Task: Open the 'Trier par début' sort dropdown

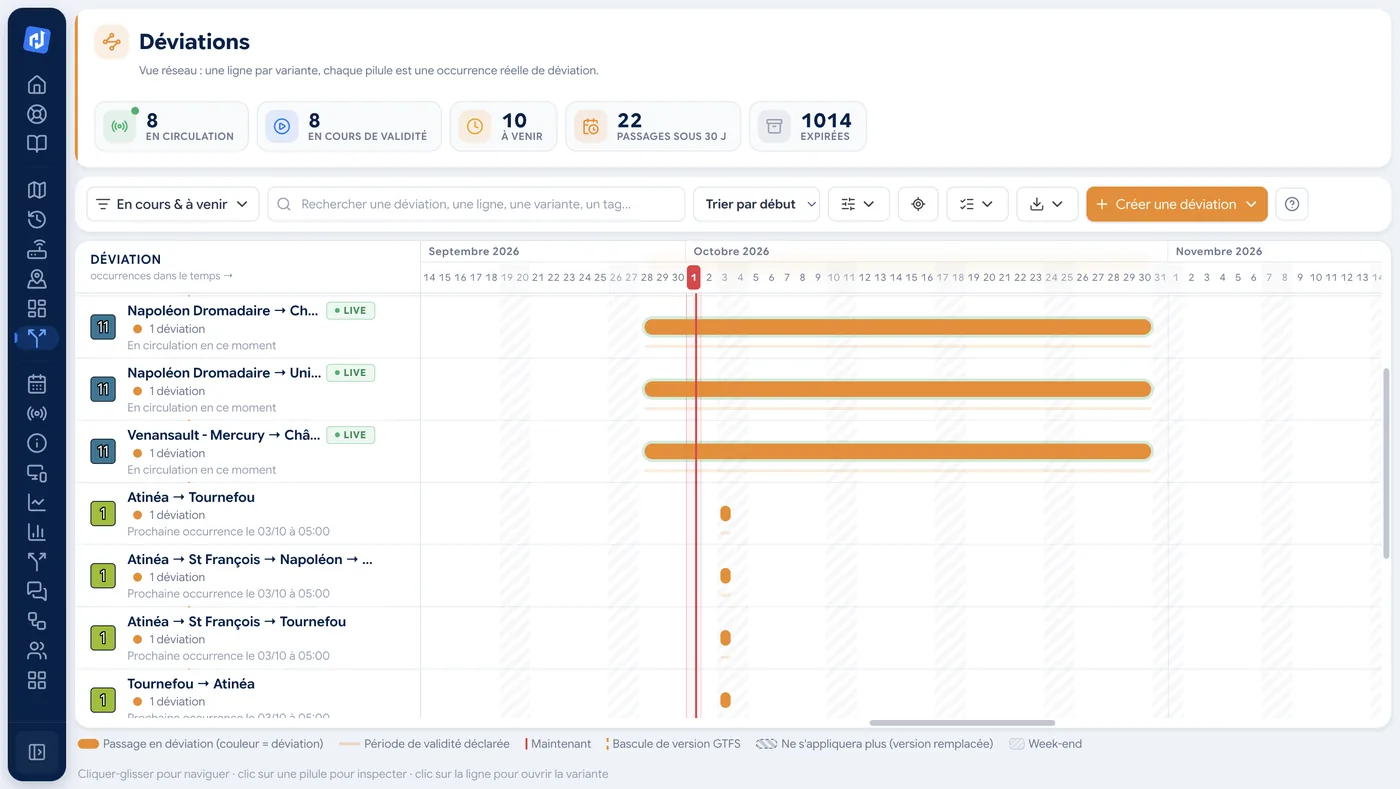Action: click(756, 204)
